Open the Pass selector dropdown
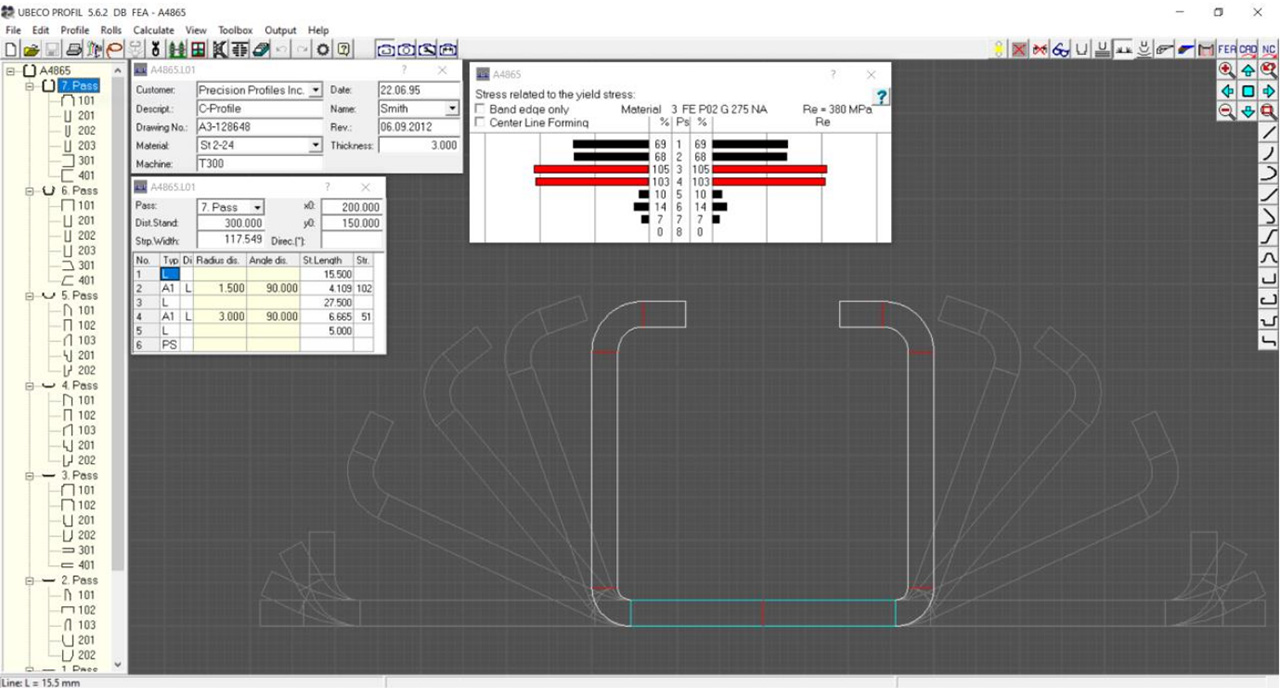 pyautogui.click(x=257, y=207)
